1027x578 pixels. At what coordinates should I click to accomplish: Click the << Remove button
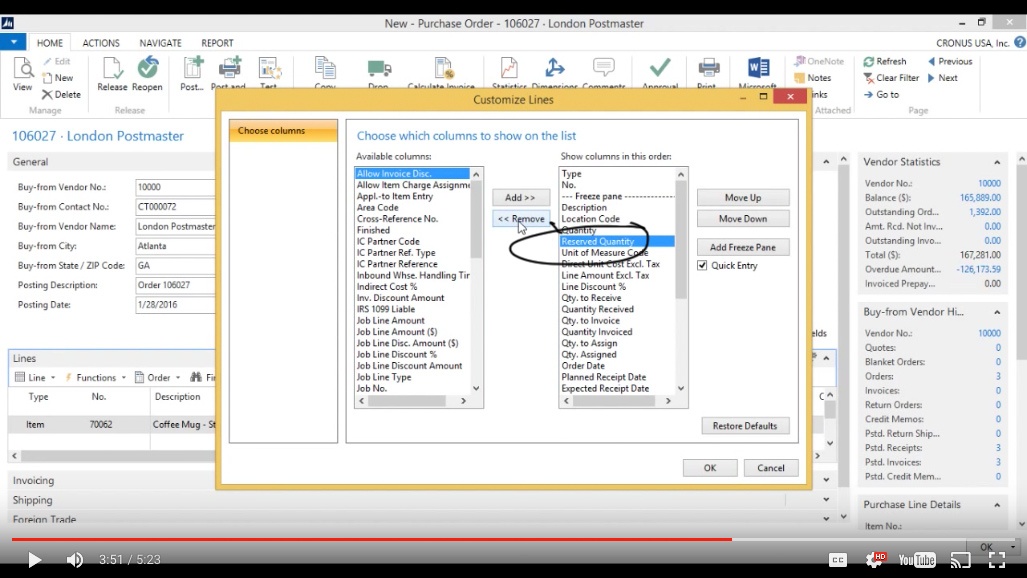click(x=521, y=219)
